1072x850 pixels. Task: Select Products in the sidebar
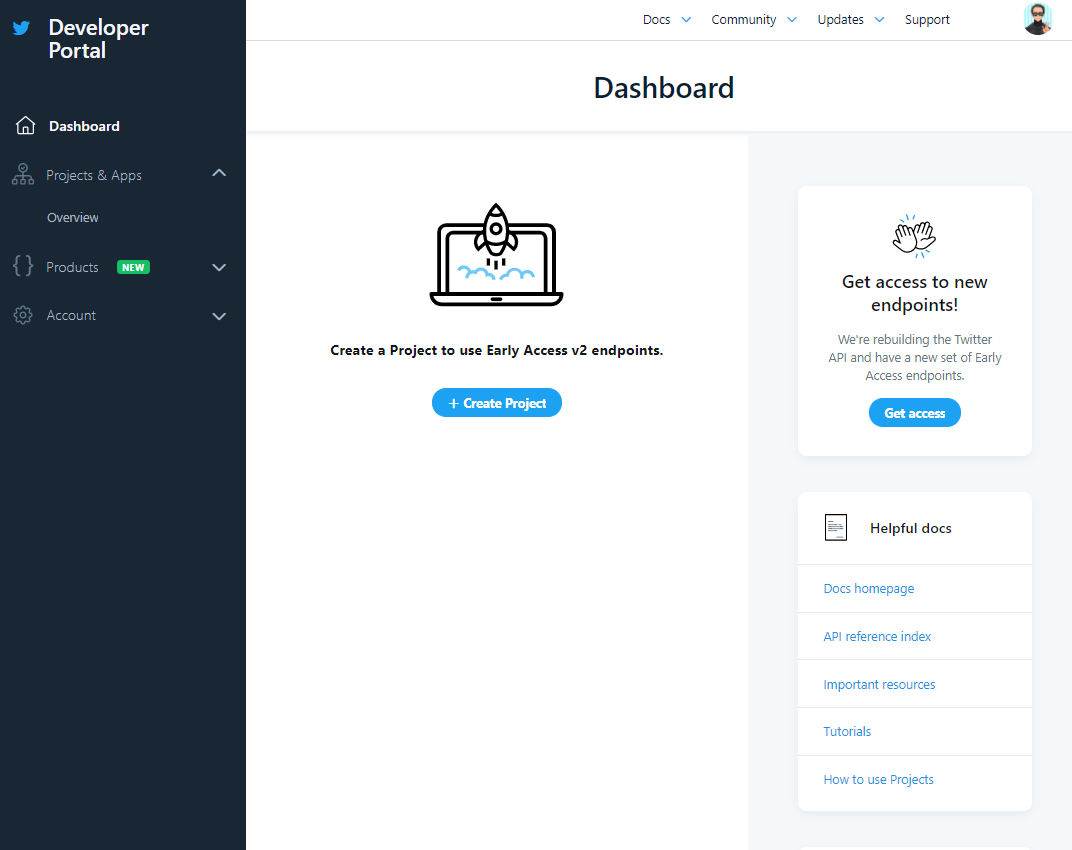click(x=72, y=267)
